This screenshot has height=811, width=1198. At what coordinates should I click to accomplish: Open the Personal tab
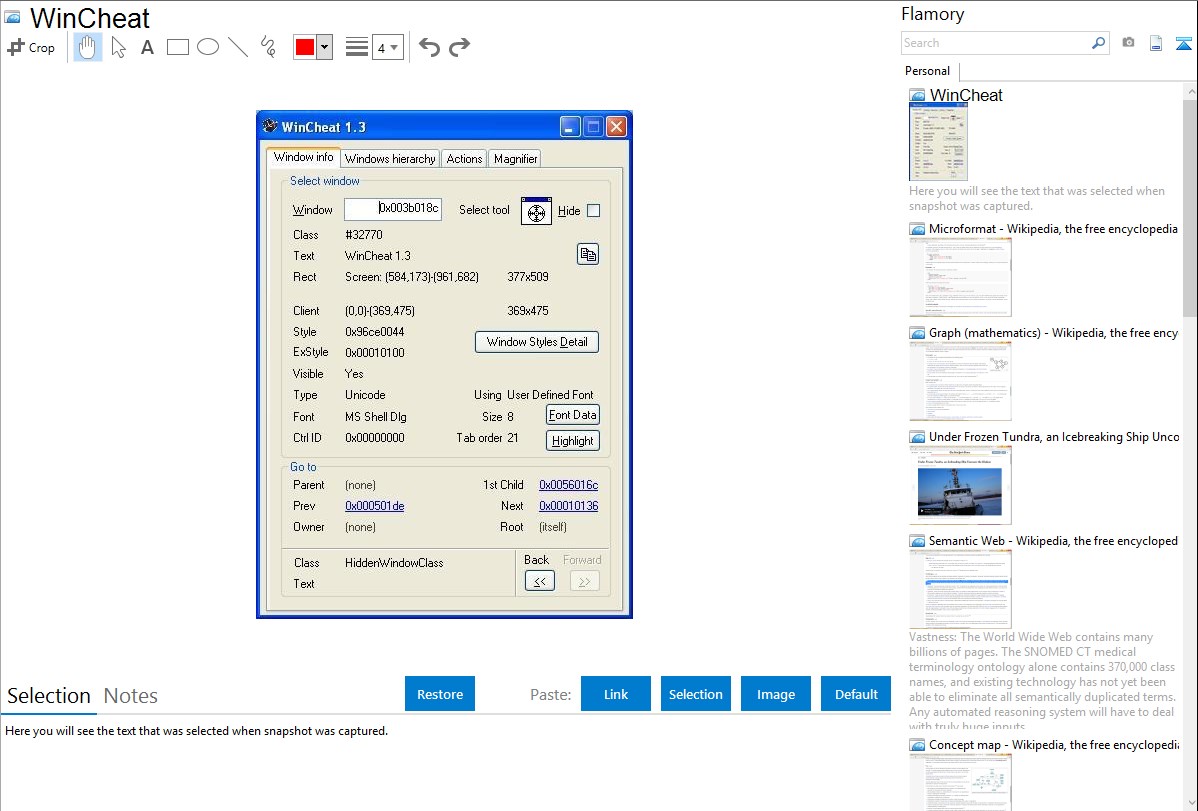[928, 71]
